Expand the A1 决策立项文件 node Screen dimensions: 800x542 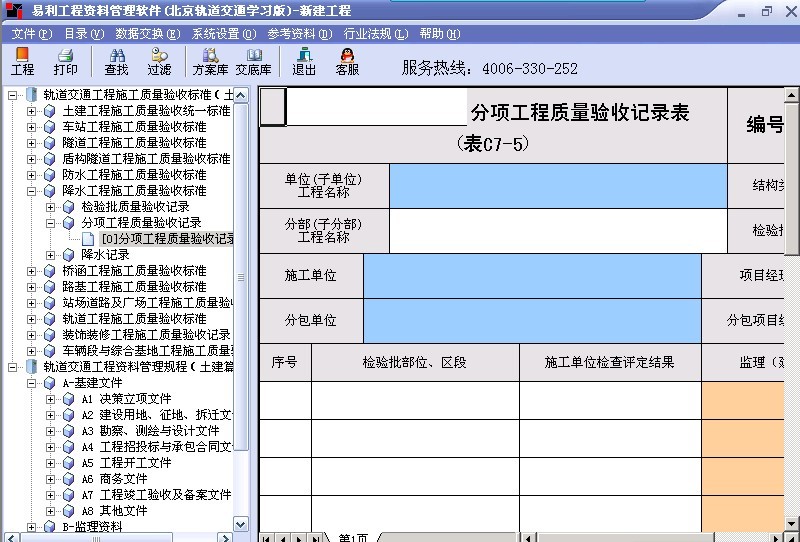[x=51, y=399]
